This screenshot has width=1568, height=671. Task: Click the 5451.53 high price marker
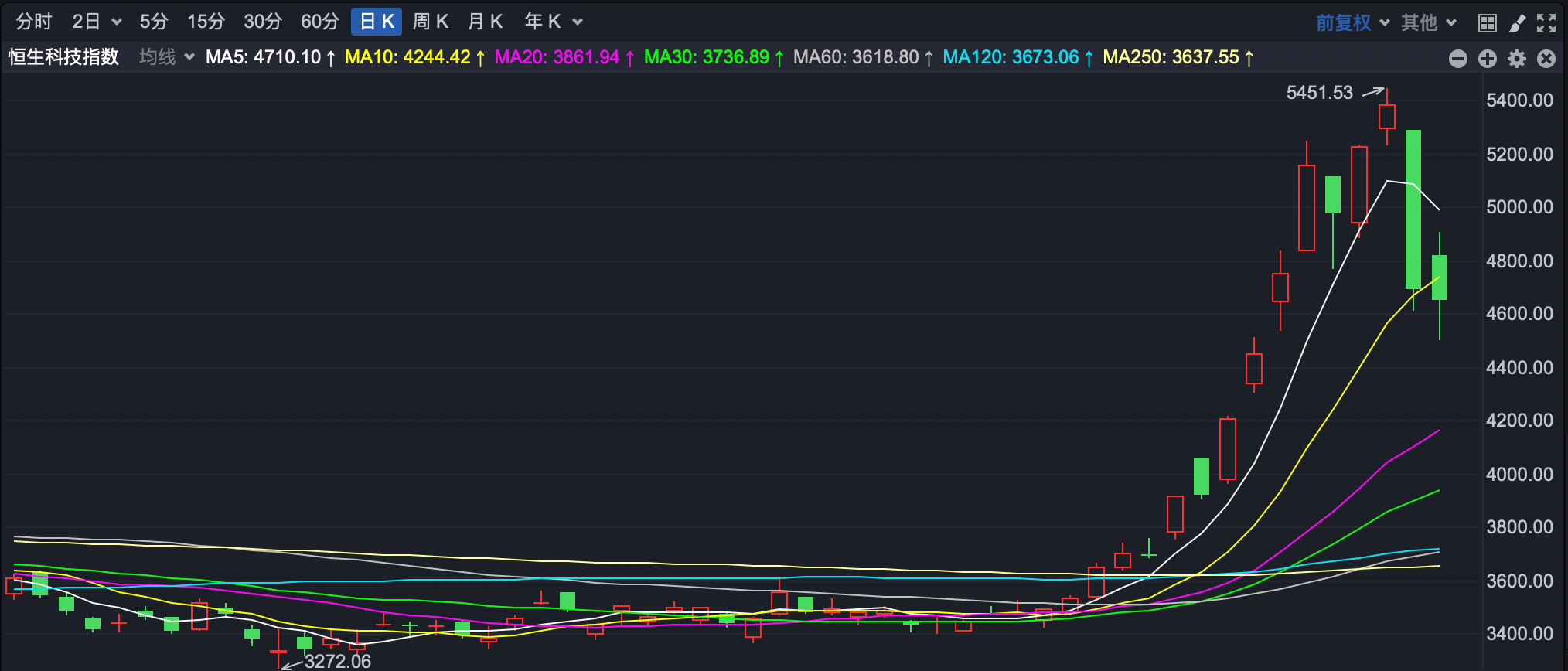[x=1319, y=93]
